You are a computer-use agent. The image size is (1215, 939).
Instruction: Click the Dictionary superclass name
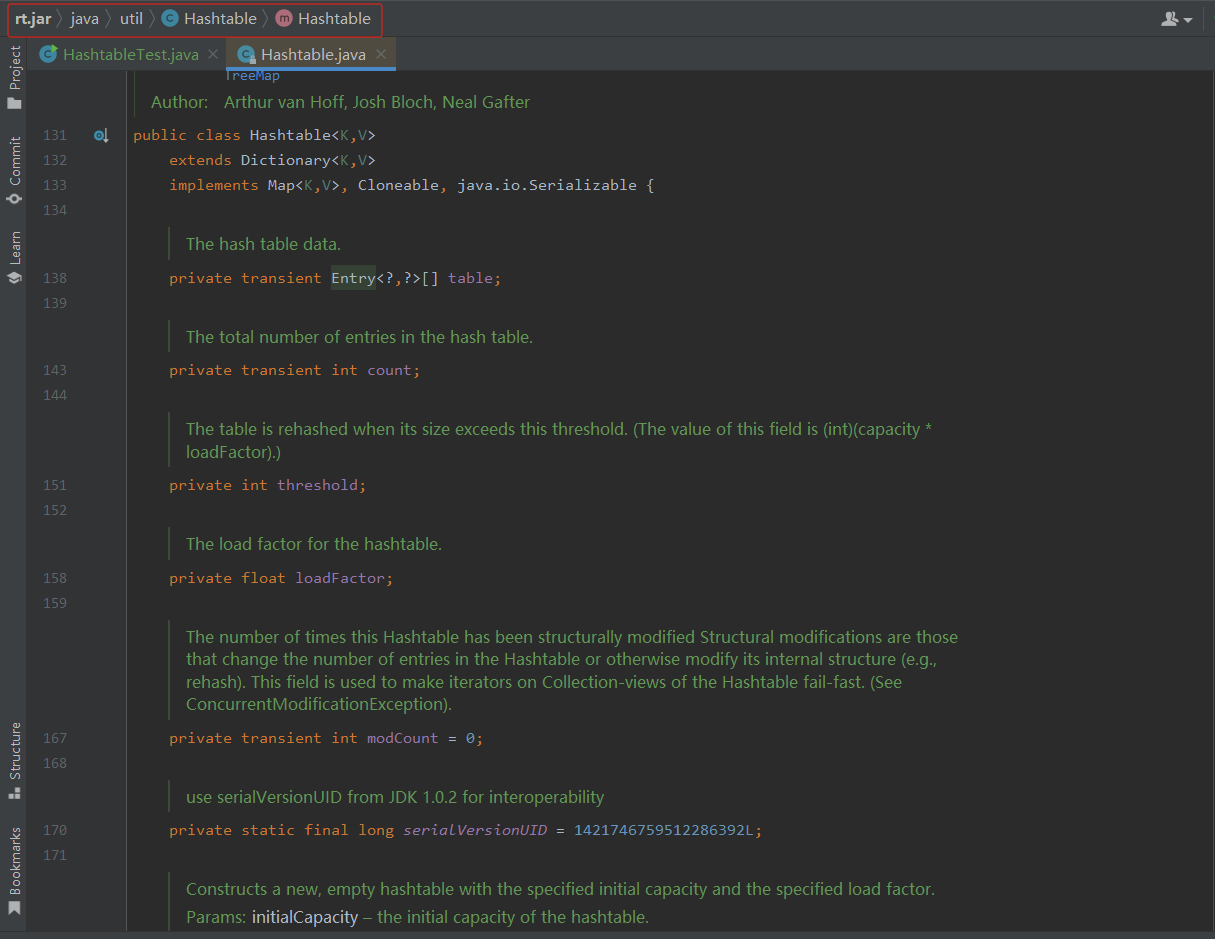pyautogui.click(x=285, y=160)
